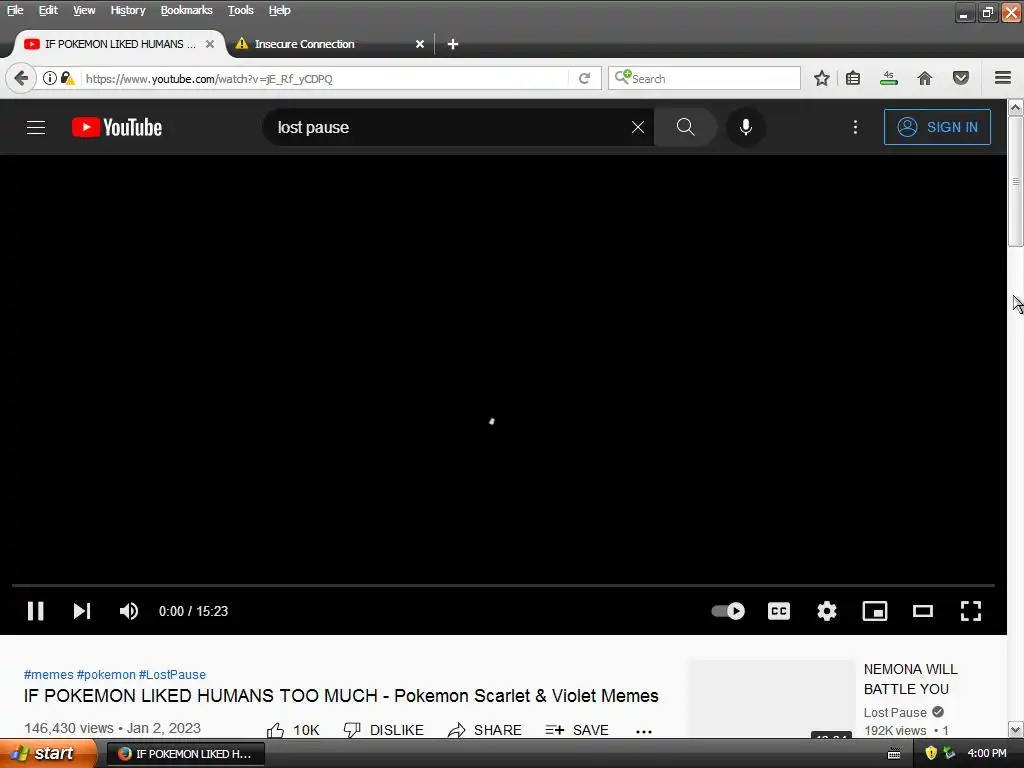
Task: Click the 4:00 PM taskbar clock
Action: click(987, 754)
